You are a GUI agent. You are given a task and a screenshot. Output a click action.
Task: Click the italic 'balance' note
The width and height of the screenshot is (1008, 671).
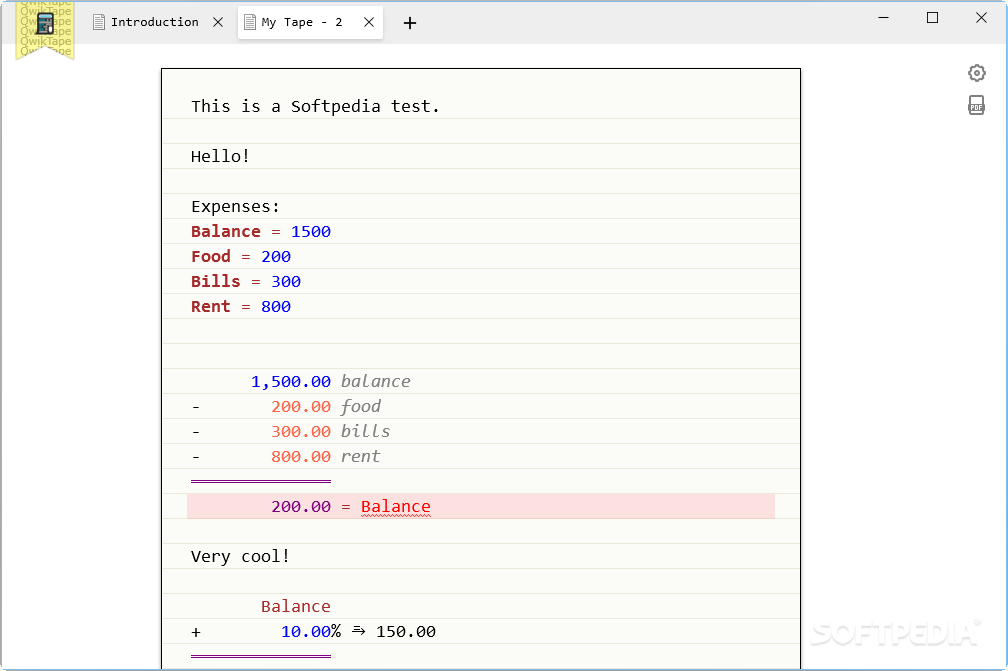(375, 382)
